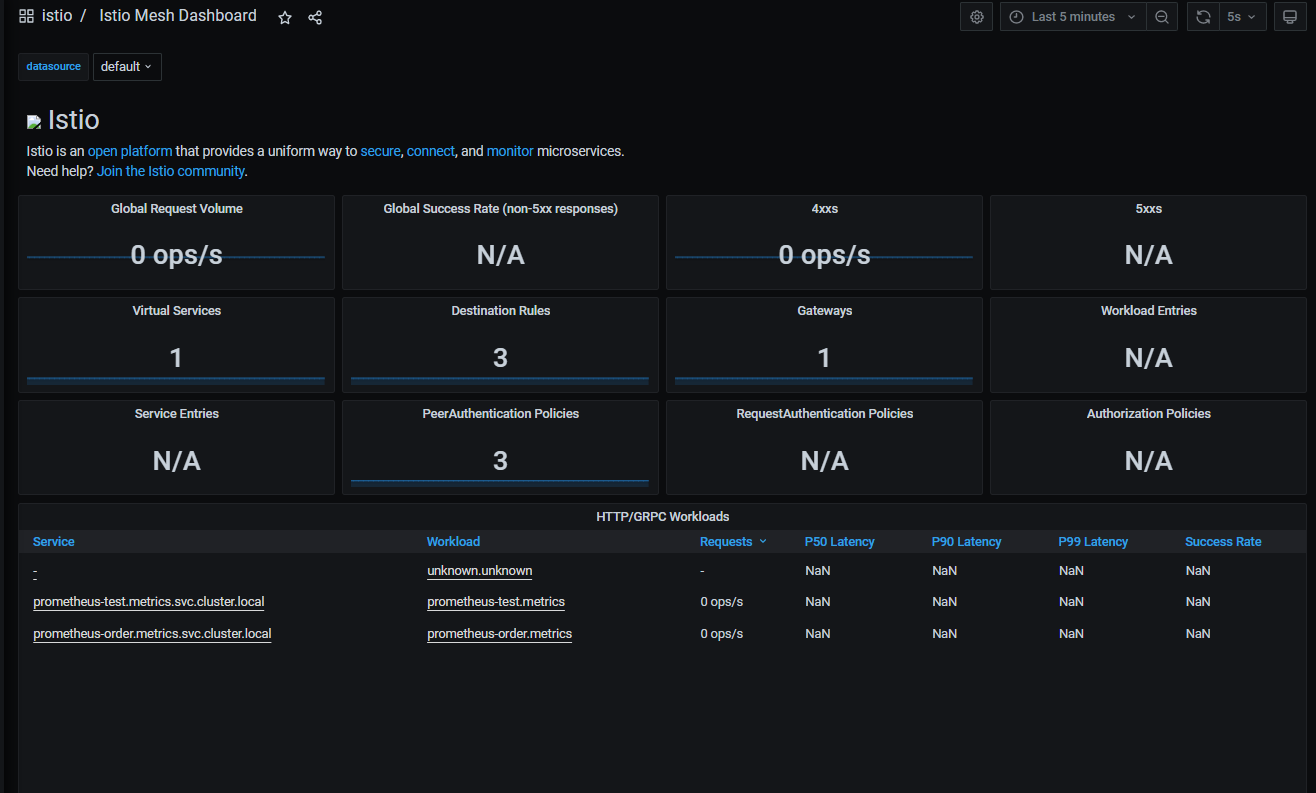Click the Istio logo next to the heading
This screenshot has width=1316, height=793.
[x=33, y=121]
